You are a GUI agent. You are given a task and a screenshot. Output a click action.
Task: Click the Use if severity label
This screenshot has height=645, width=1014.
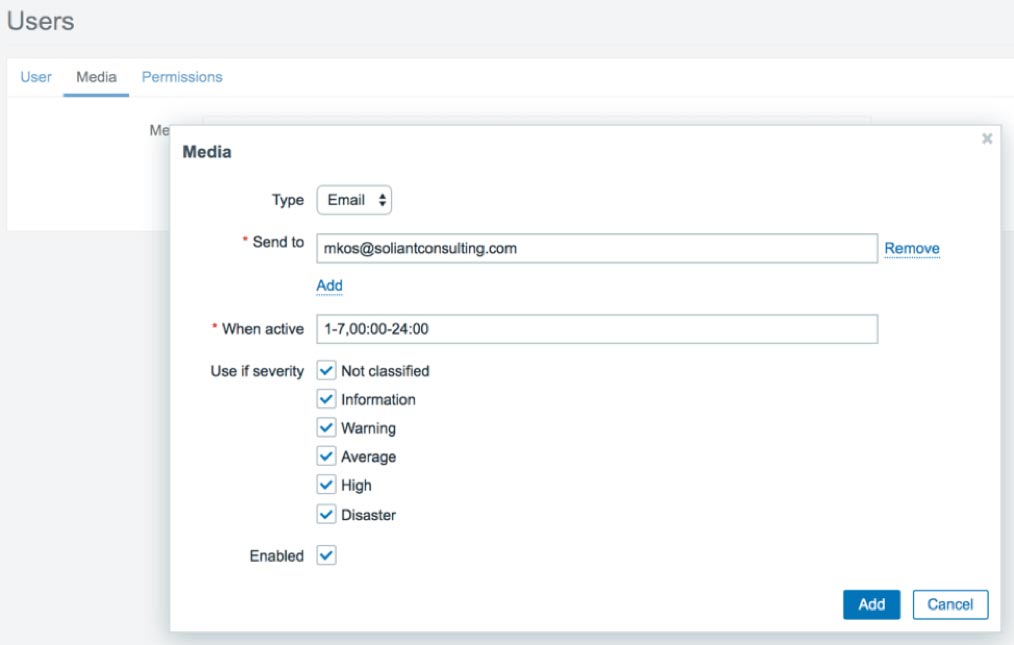coord(257,371)
